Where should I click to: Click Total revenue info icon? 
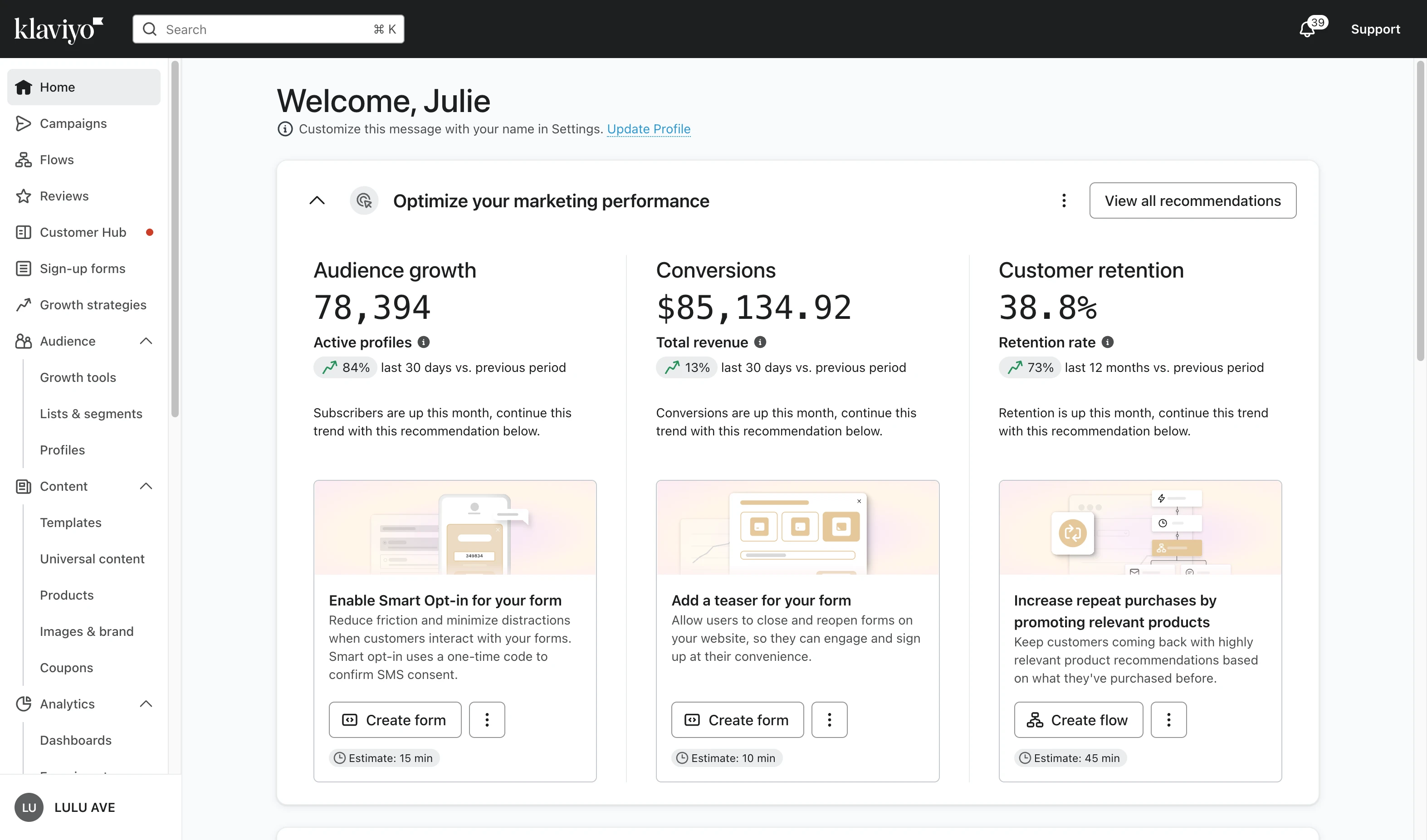[x=761, y=342]
